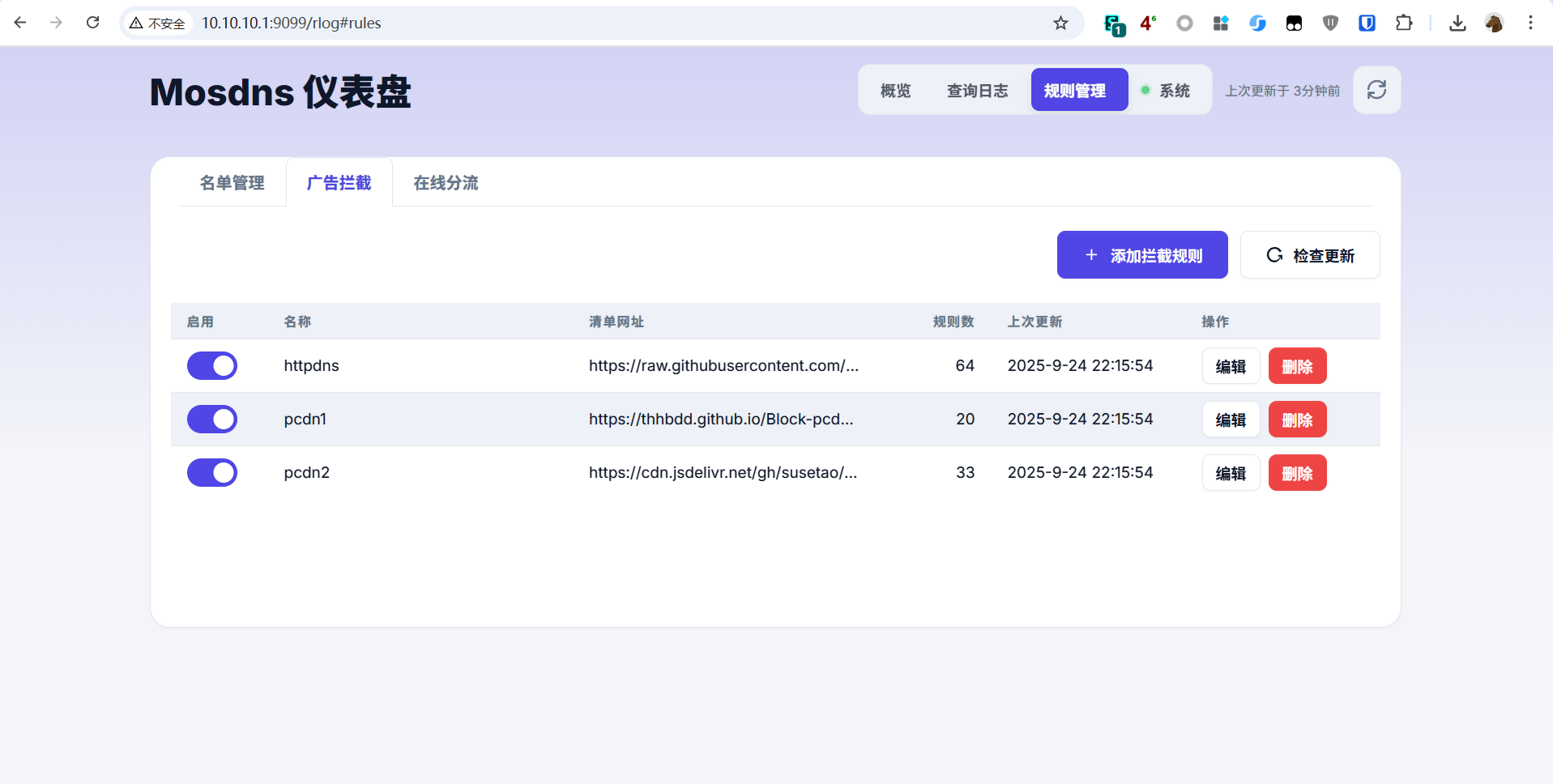The height and width of the screenshot is (784, 1553).
Task: Click the badged extension icon showing 1
Action: point(1113,23)
